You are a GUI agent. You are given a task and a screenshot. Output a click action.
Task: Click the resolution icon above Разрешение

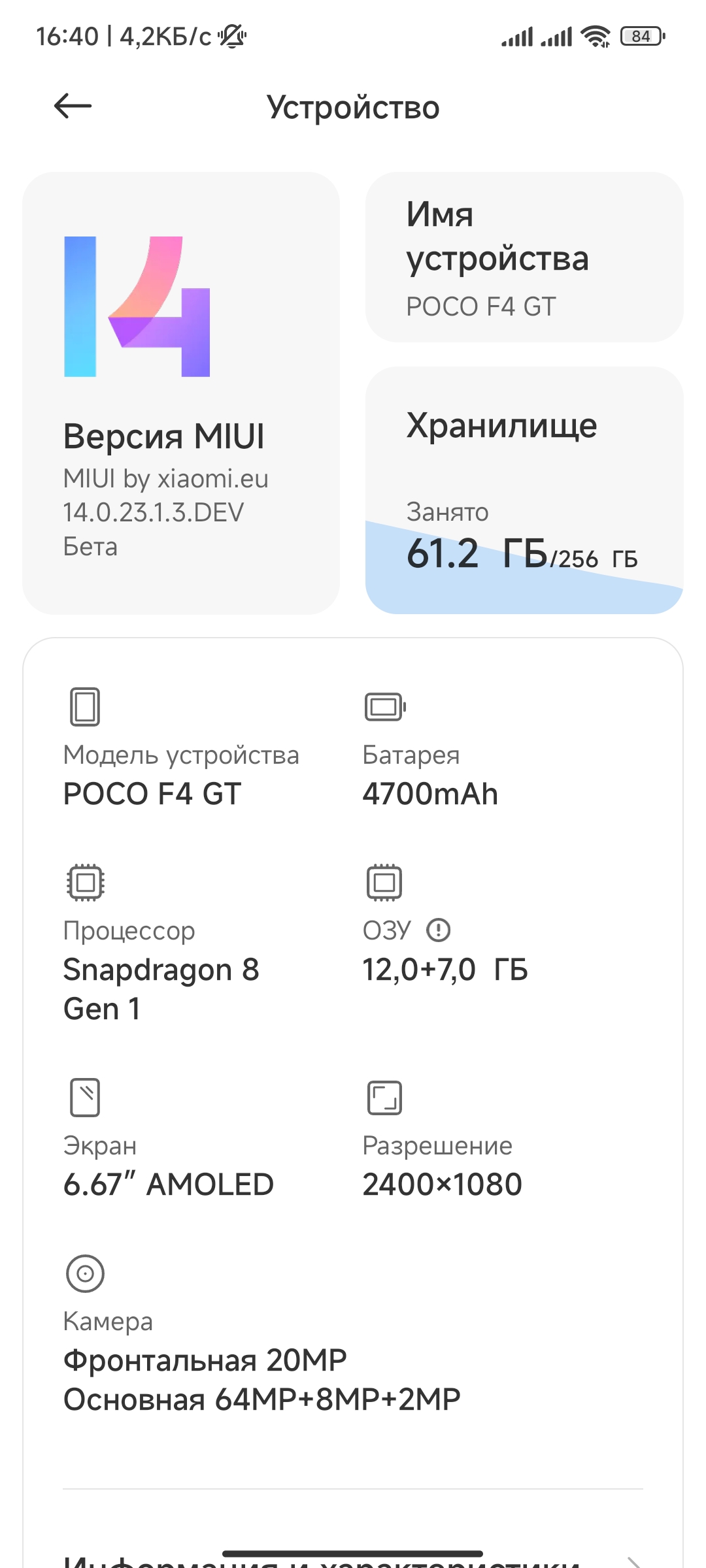tap(384, 1097)
